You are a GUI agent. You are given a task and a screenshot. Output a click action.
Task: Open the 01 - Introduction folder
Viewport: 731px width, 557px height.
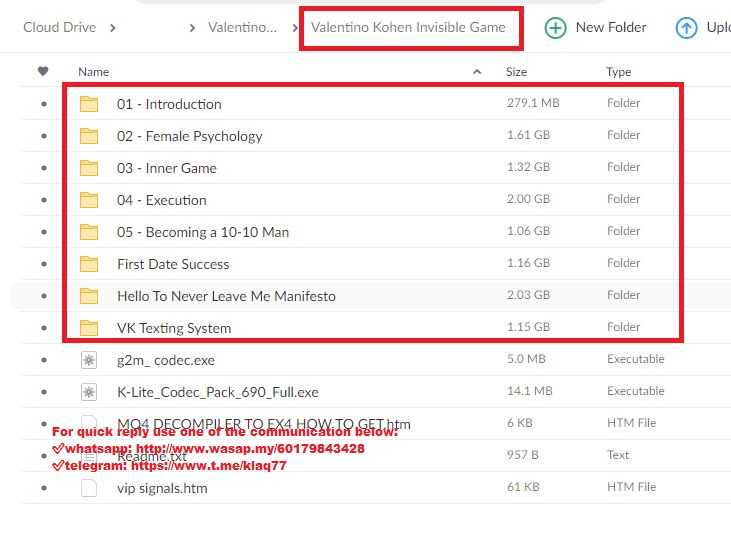[169, 104]
